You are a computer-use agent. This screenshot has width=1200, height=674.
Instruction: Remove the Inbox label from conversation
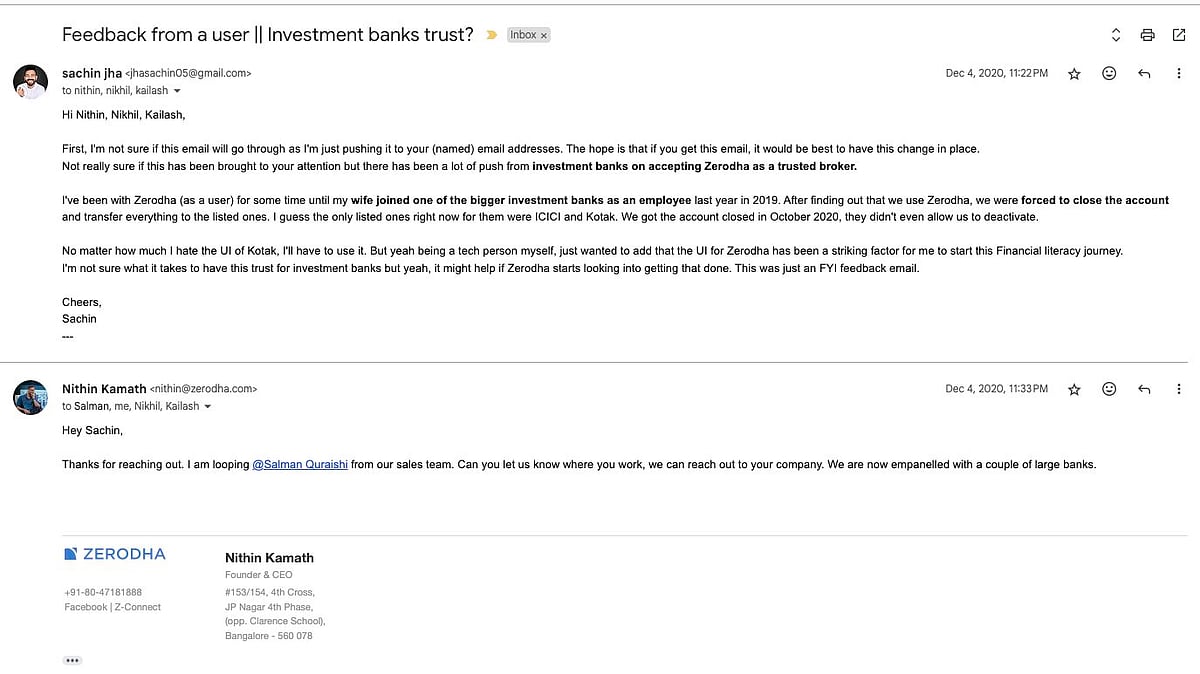(544, 35)
